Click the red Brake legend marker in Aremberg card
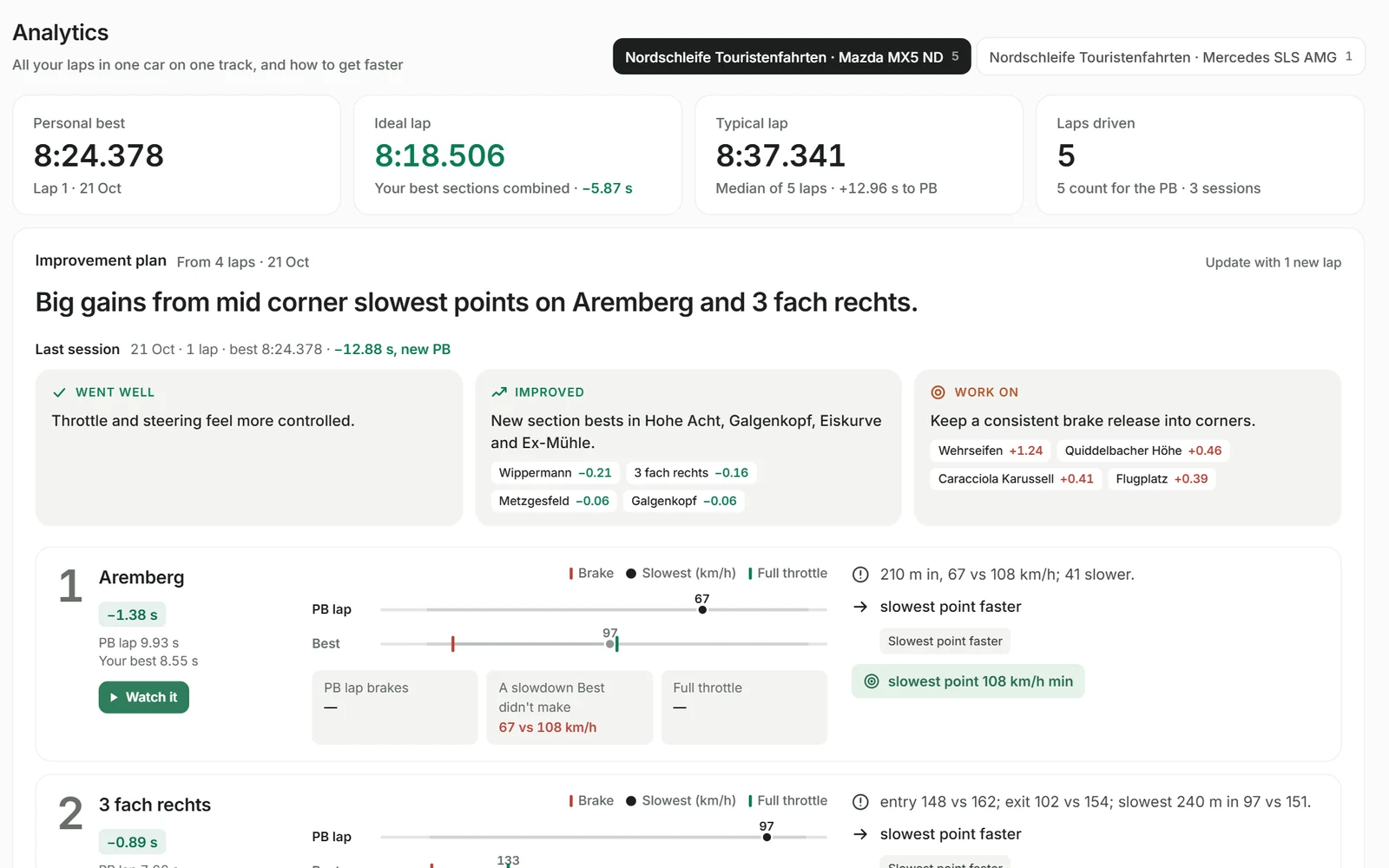This screenshot has height=868, width=1389. (570, 574)
